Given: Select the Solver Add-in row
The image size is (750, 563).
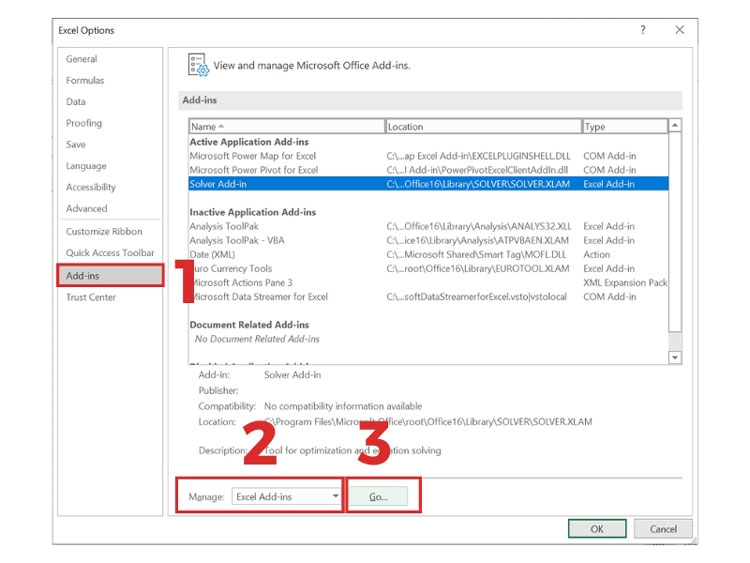Looking at the screenshot, I should point(428,184).
